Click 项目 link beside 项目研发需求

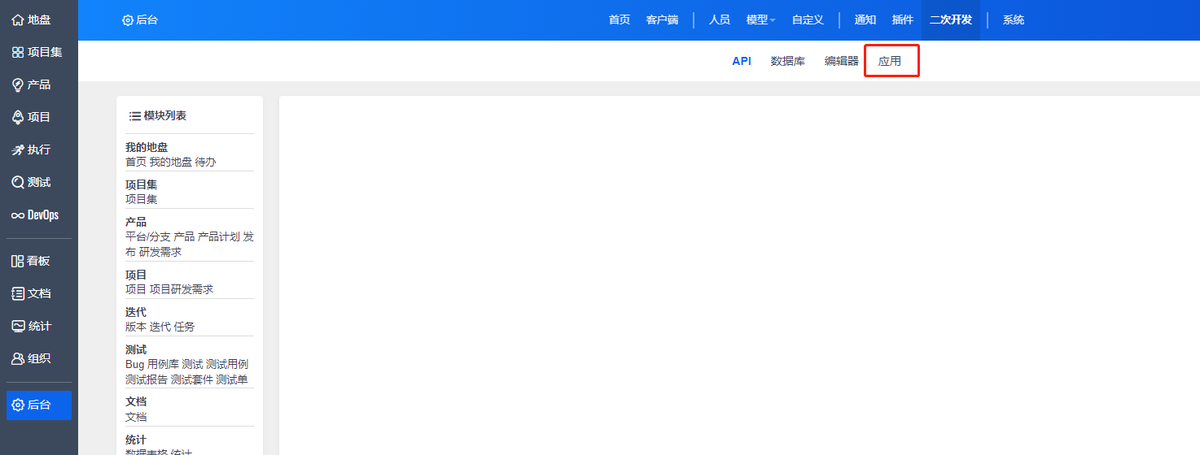[136, 289]
